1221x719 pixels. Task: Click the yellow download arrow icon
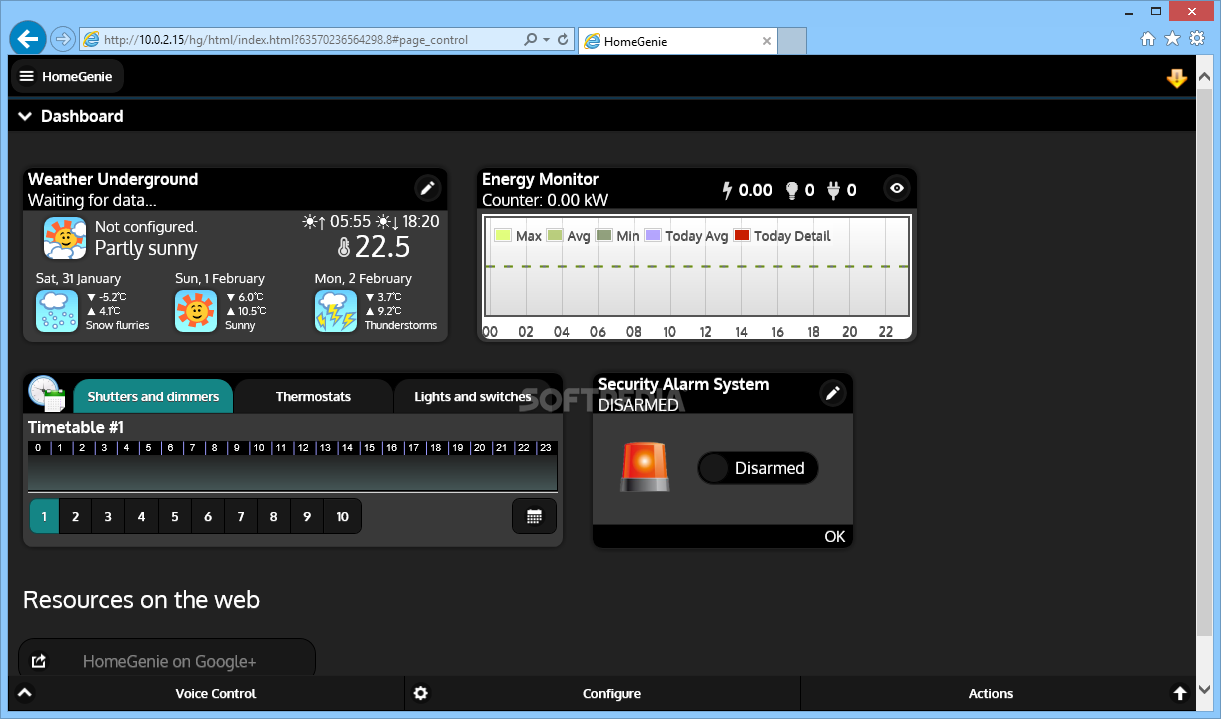point(1177,78)
